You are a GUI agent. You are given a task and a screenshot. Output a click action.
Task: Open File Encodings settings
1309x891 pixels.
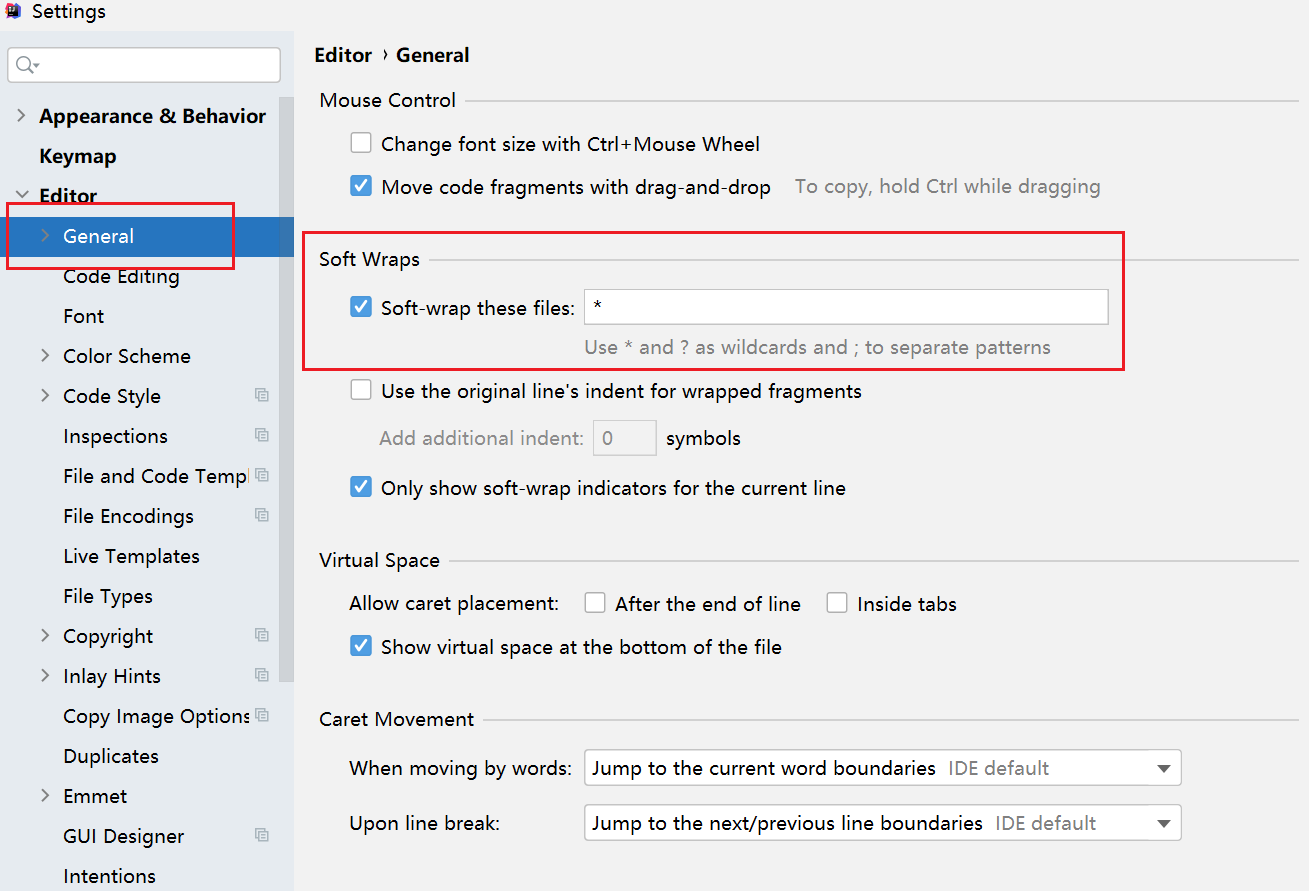[128, 516]
